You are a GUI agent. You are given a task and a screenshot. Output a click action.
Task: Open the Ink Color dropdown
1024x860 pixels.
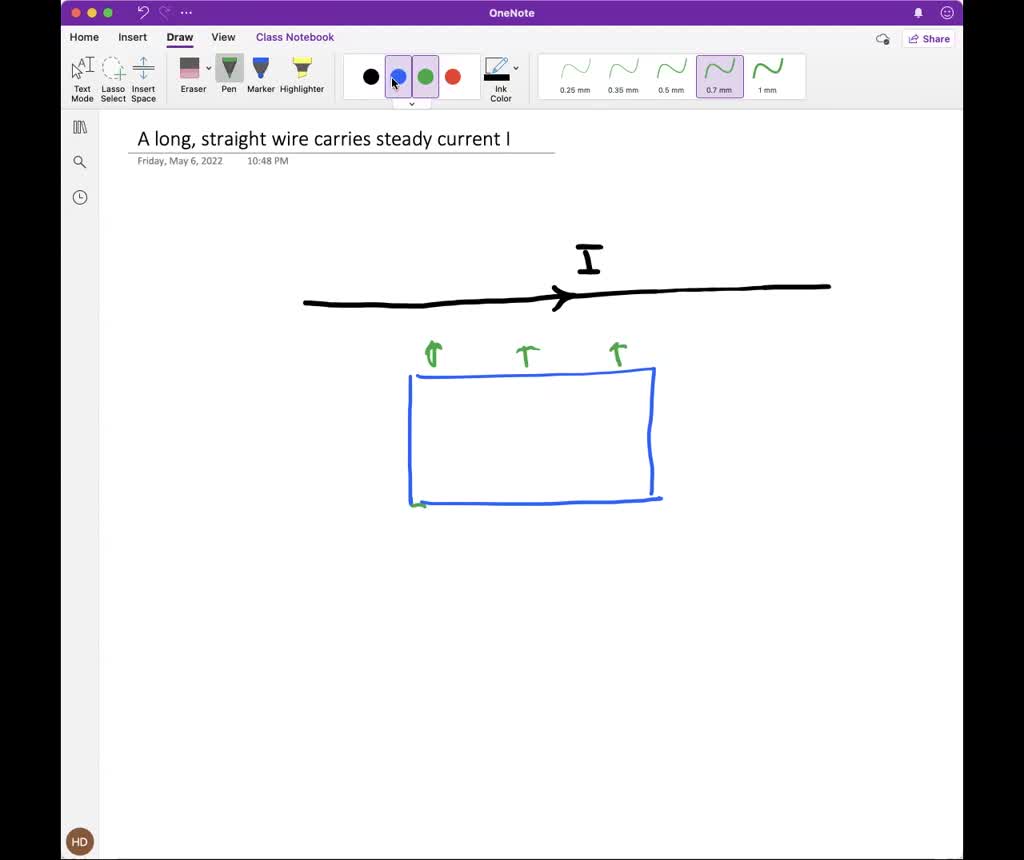pyautogui.click(x=514, y=68)
